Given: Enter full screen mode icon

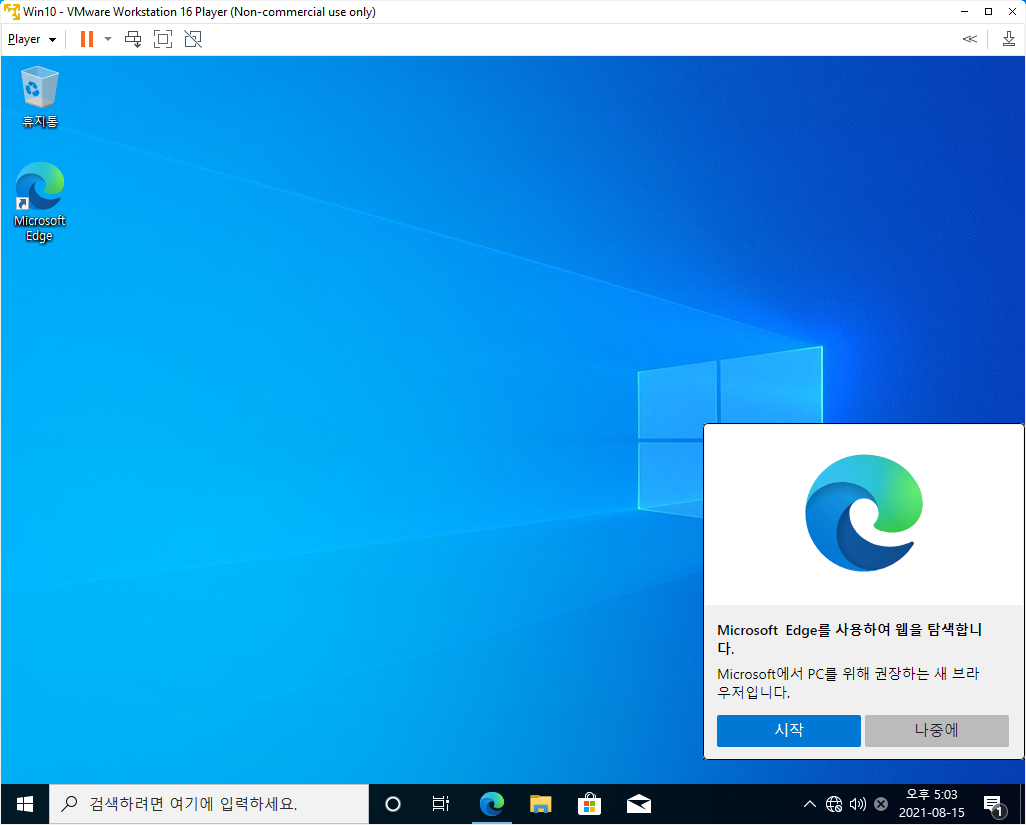Looking at the screenshot, I should click(163, 39).
